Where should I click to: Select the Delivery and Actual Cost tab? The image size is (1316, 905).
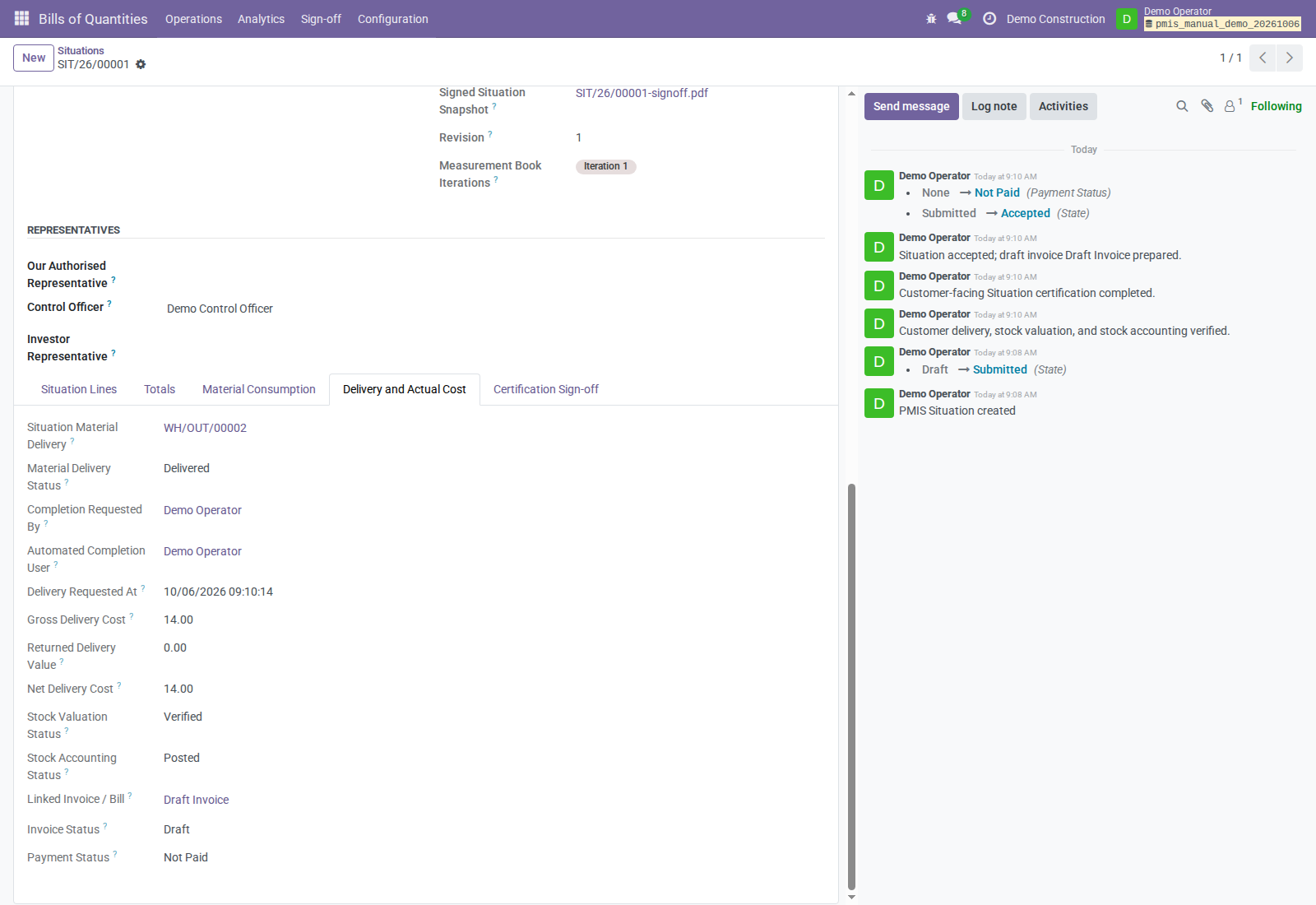(405, 389)
